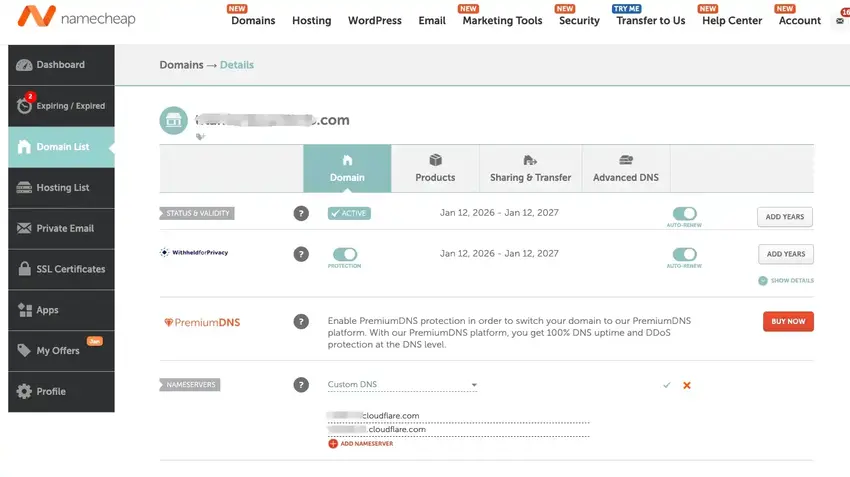Open Private Email in the sidebar
The image size is (850, 477).
pos(61,228)
